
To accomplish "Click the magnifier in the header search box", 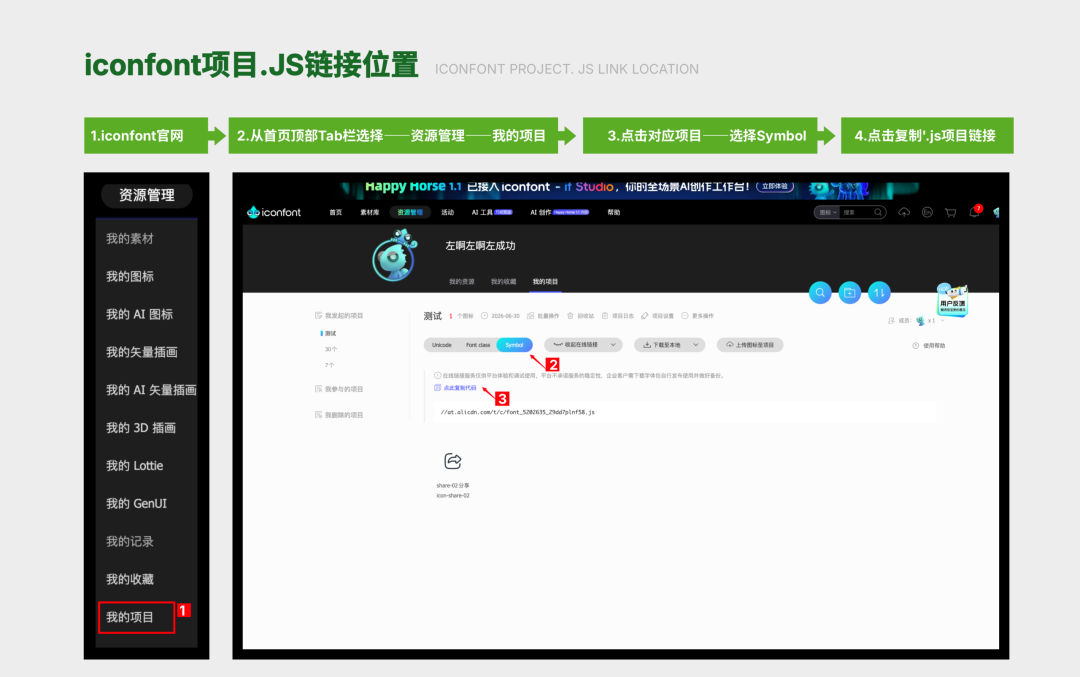I will [878, 212].
